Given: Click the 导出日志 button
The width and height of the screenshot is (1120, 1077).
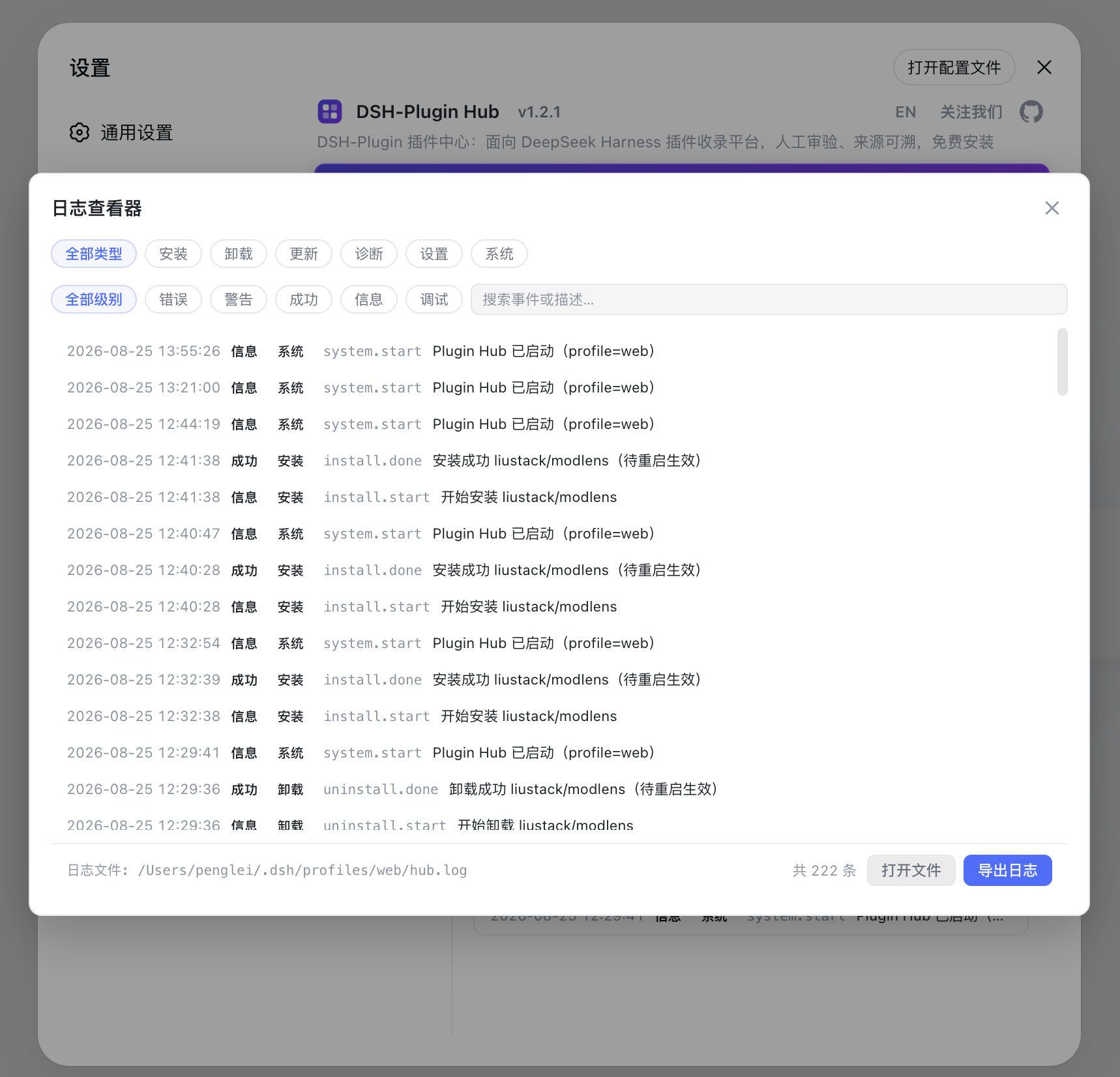Looking at the screenshot, I should click(1008, 870).
